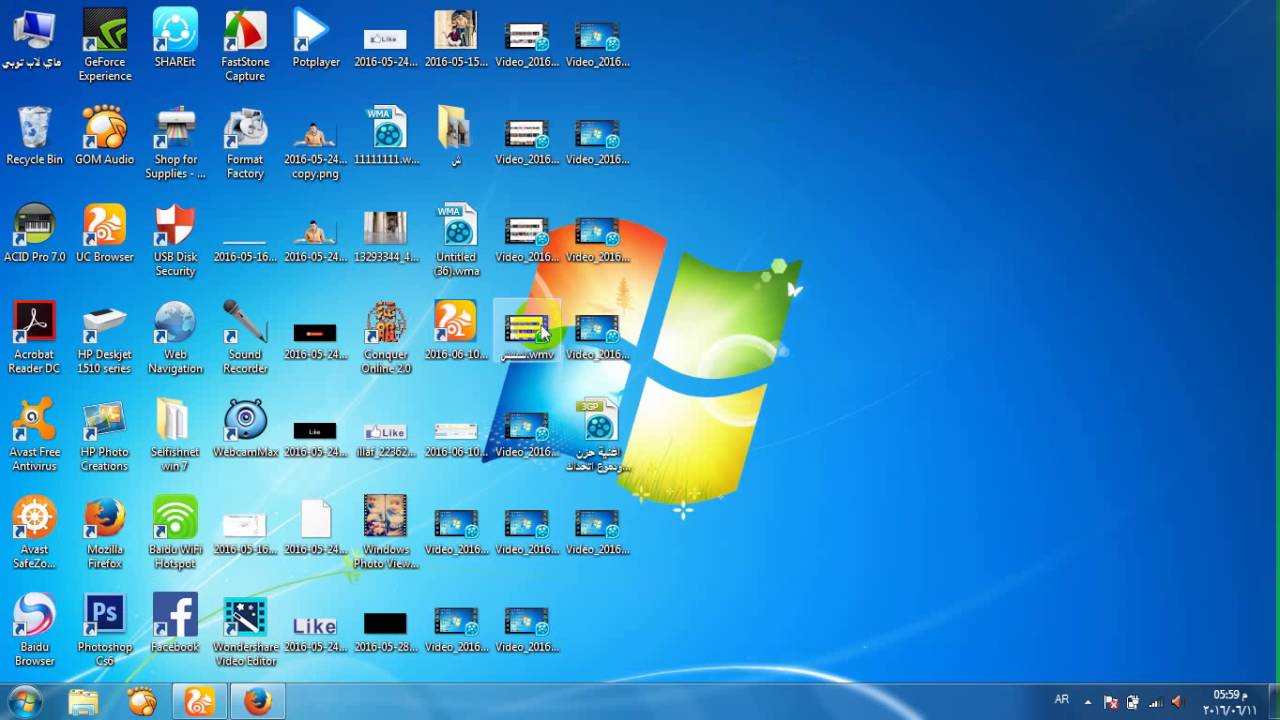Open Wondershare Video Editor shortcut
The width and height of the screenshot is (1280, 720).
(x=245, y=630)
